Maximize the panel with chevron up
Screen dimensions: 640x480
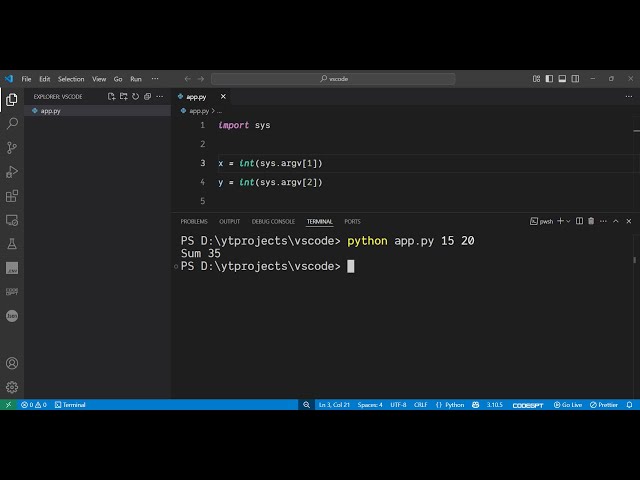coord(616,221)
